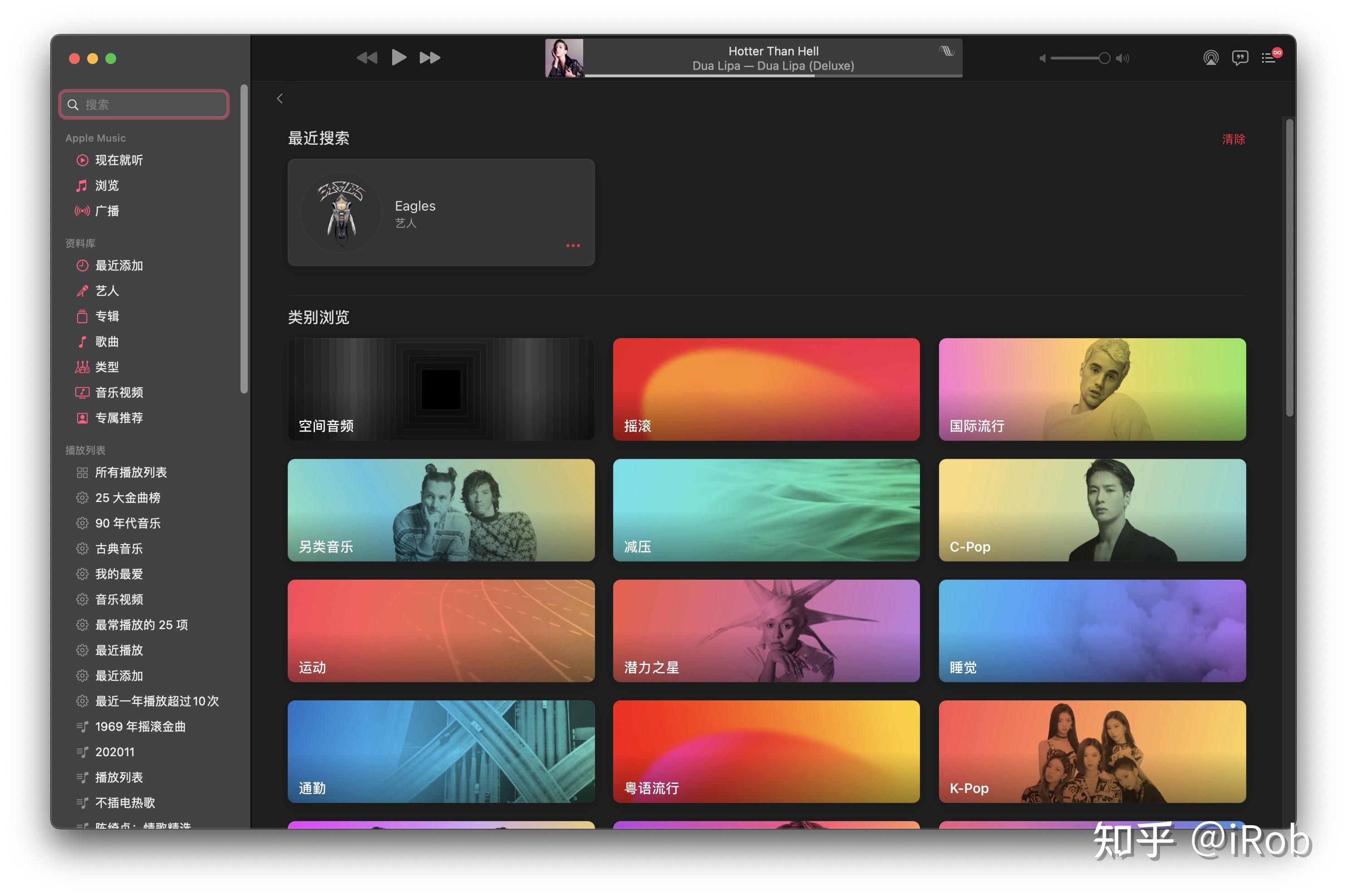Switch to 现在就听 (Listen Now)
This screenshot has width=1347, height=896.
coord(119,160)
